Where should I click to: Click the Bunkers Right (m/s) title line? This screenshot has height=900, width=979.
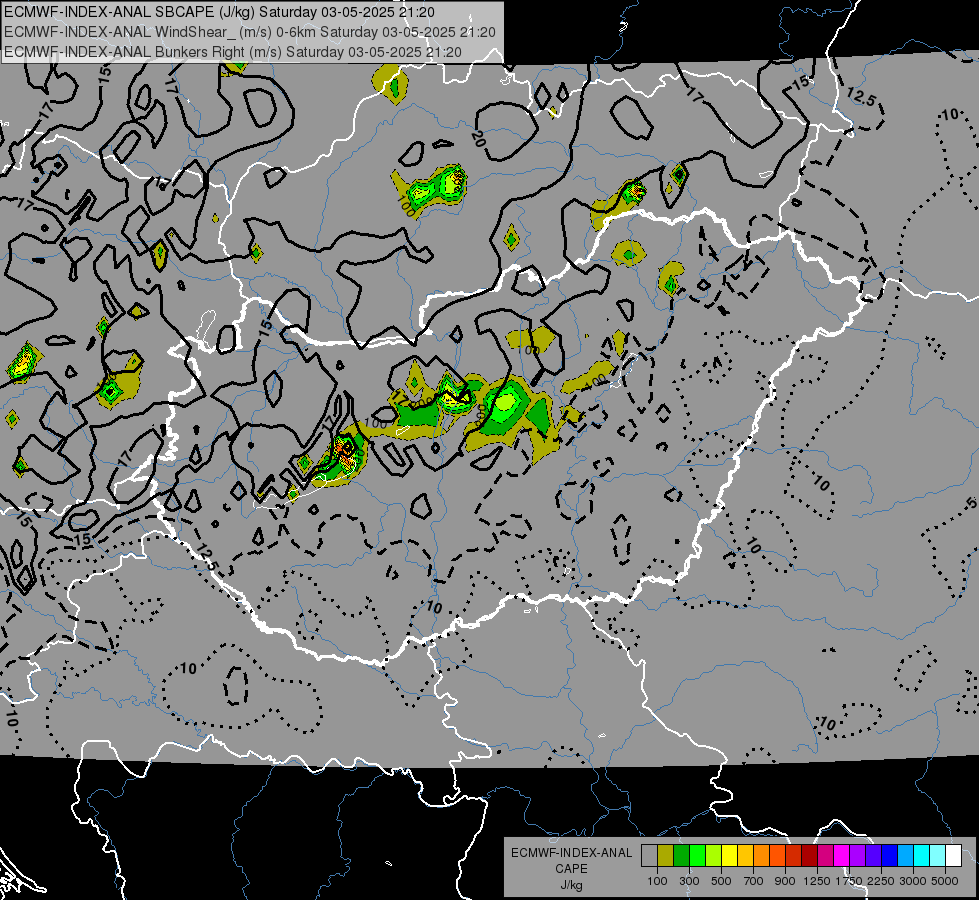(232, 52)
